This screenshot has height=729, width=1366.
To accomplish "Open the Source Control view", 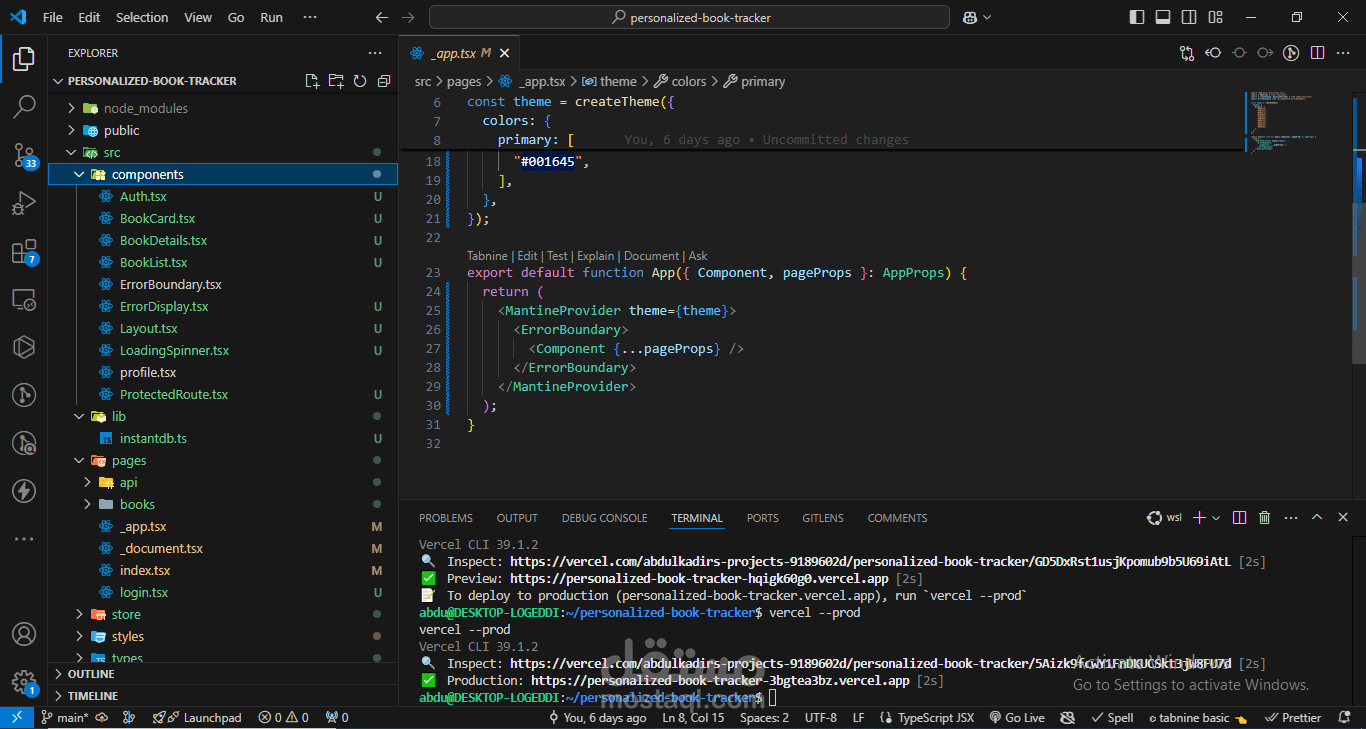I will [23, 154].
